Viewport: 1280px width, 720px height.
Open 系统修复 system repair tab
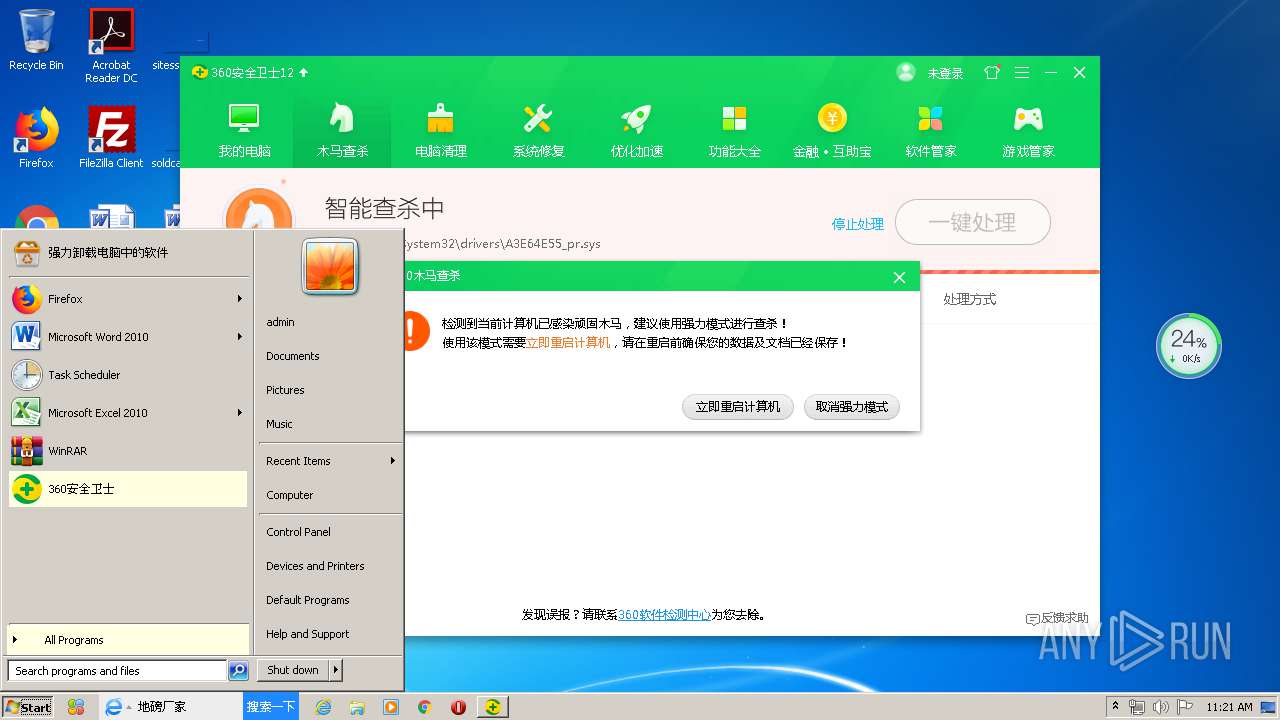pos(538,130)
